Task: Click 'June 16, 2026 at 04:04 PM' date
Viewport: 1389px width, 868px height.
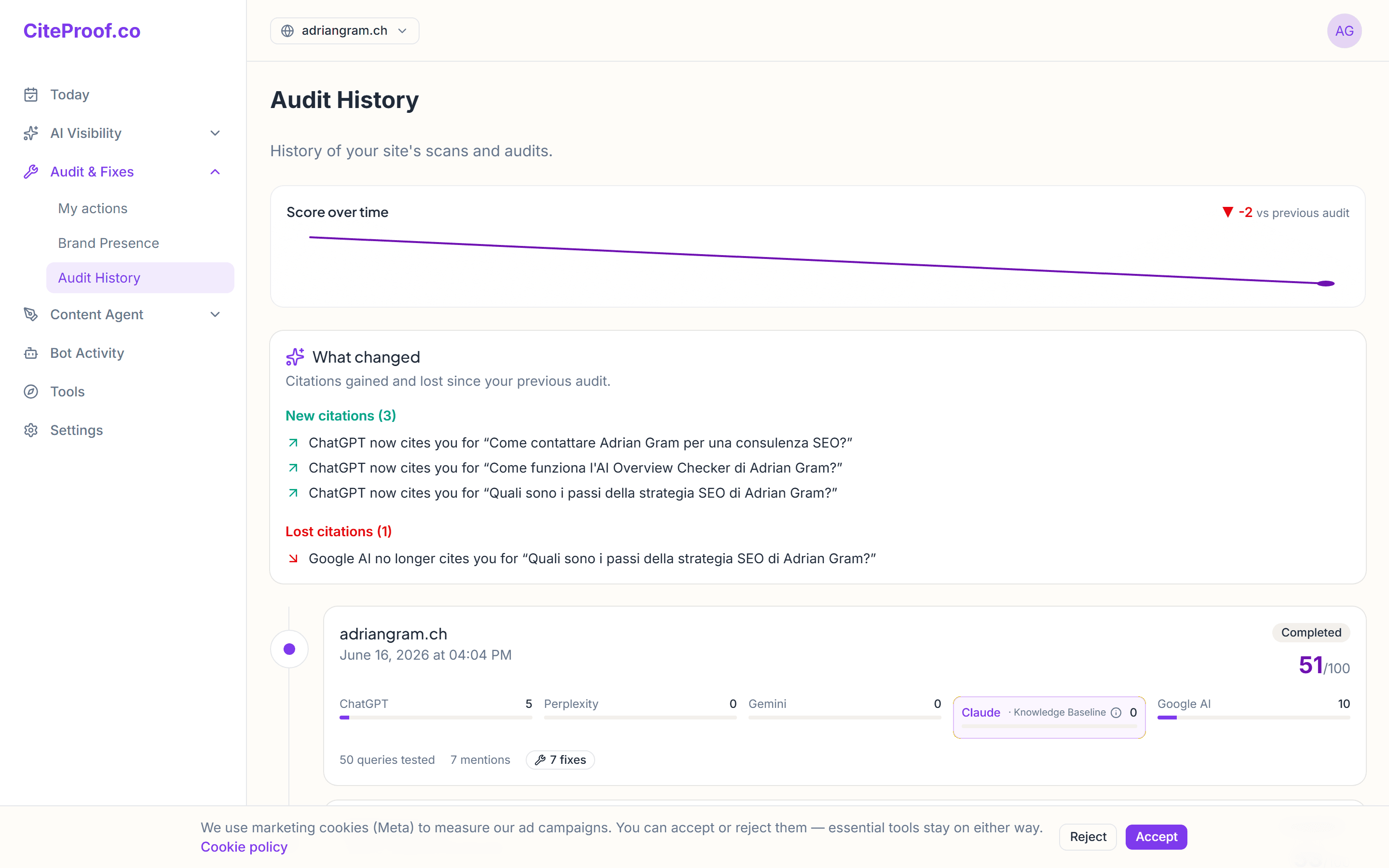Action: pos(425,655)
